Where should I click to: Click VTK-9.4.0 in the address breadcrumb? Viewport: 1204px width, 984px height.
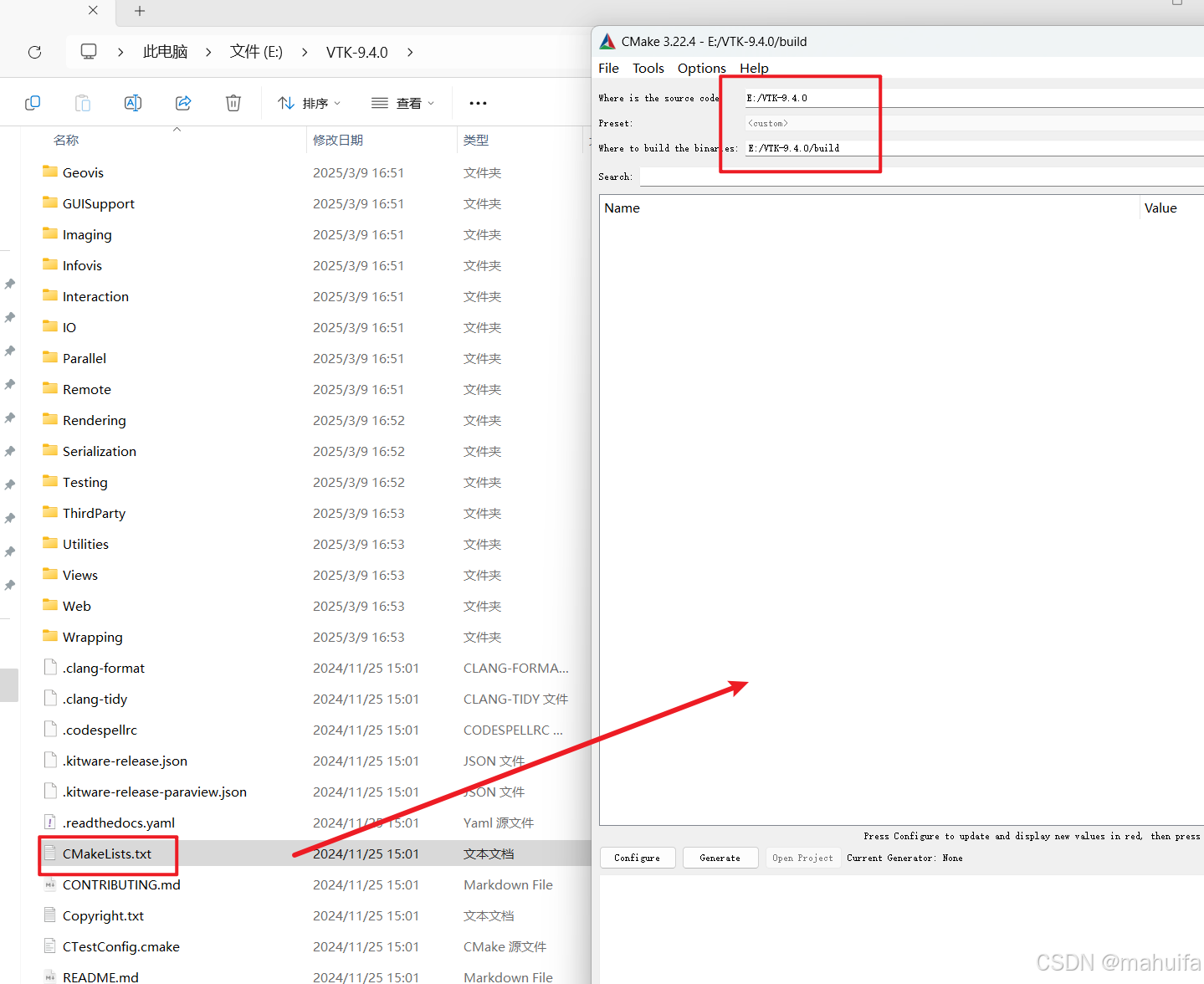tap(357, 52)
